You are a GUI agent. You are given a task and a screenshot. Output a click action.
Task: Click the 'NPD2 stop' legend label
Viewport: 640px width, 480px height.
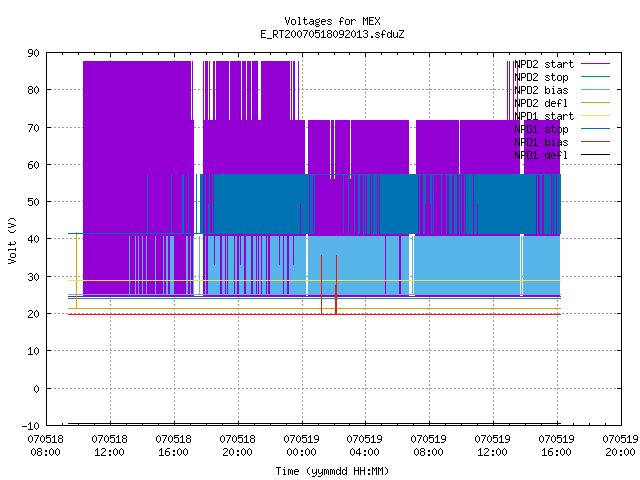[x=541, y=77]
